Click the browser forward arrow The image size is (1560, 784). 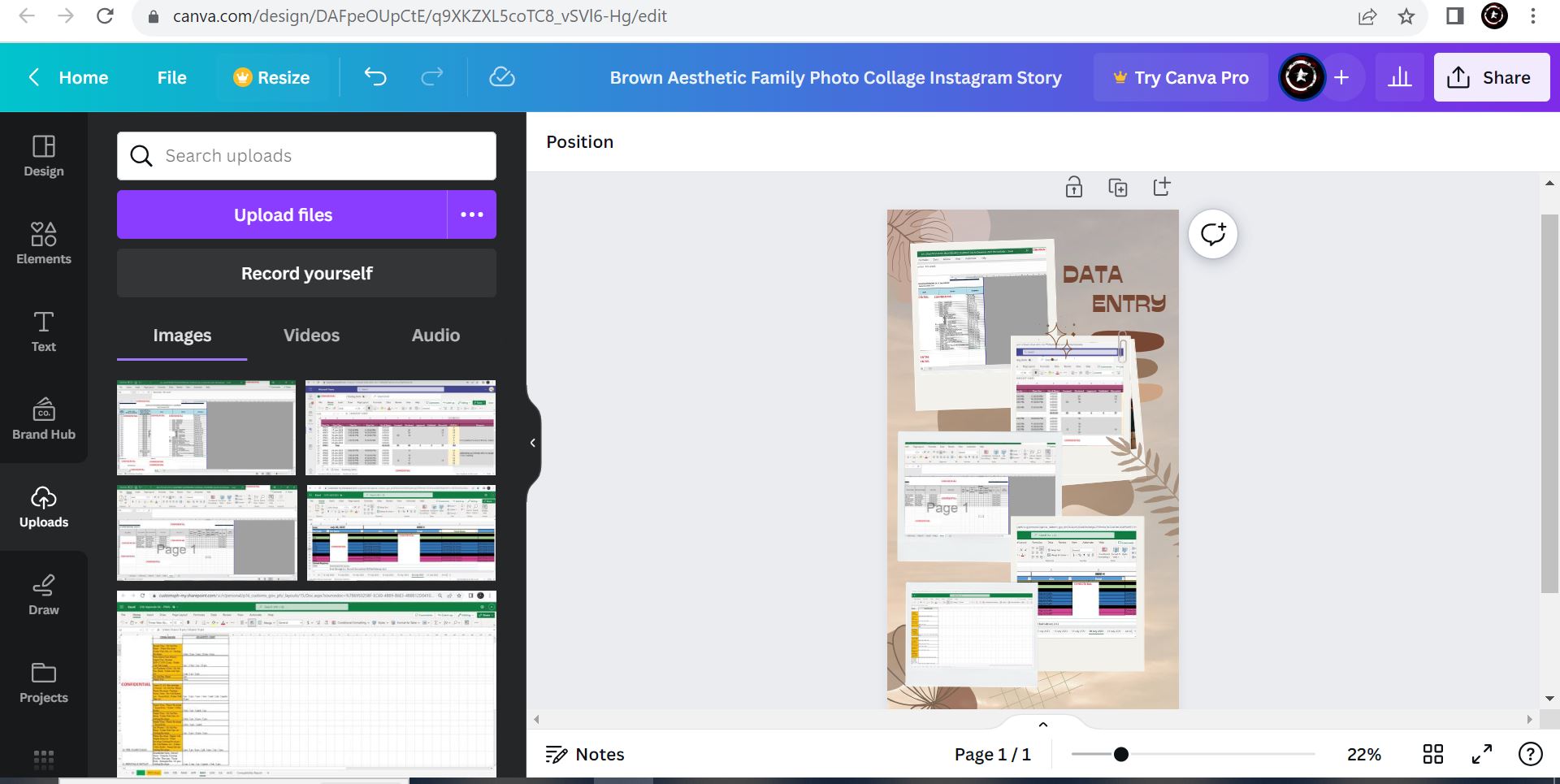(66, 16)
